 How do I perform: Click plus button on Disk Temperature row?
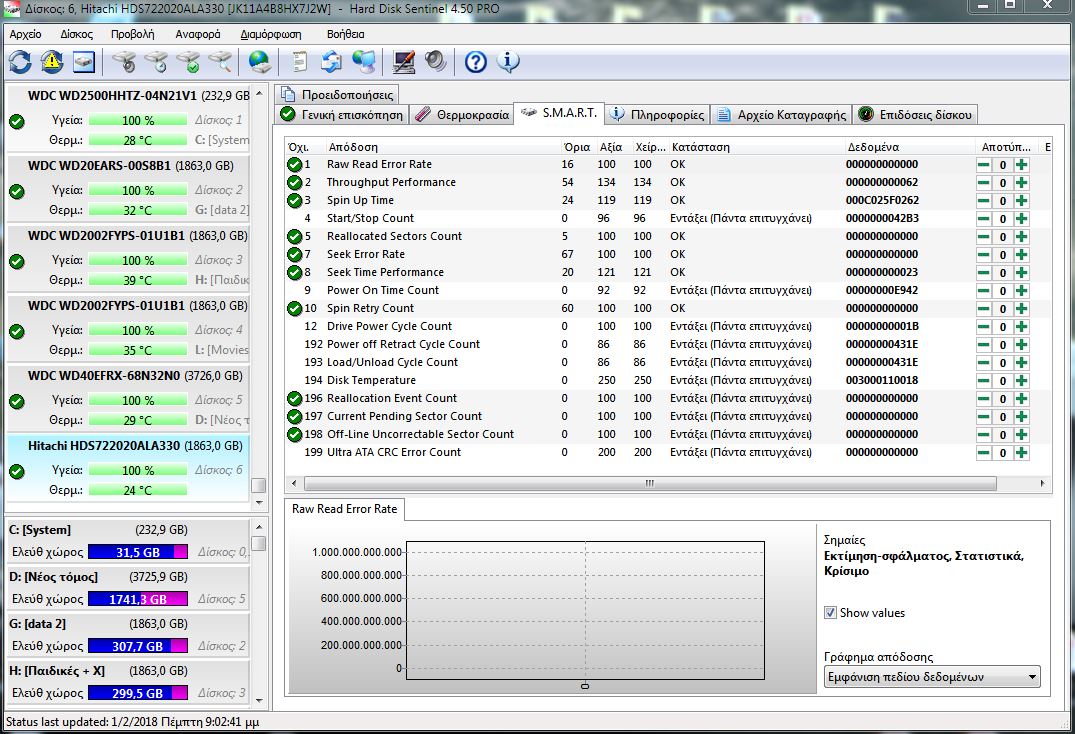pos(1022,380)
